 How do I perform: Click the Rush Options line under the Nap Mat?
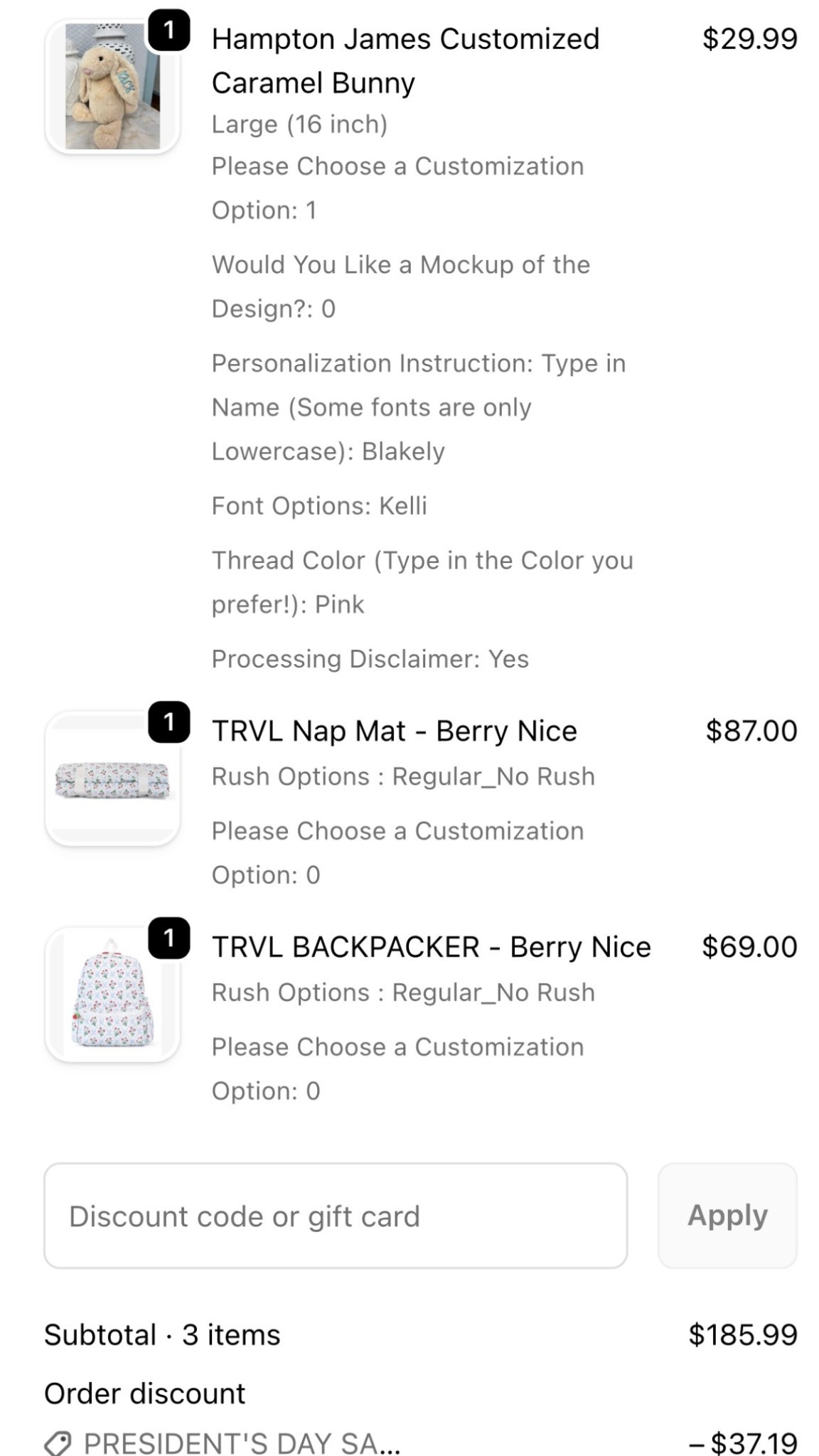(x=403, y=776)
